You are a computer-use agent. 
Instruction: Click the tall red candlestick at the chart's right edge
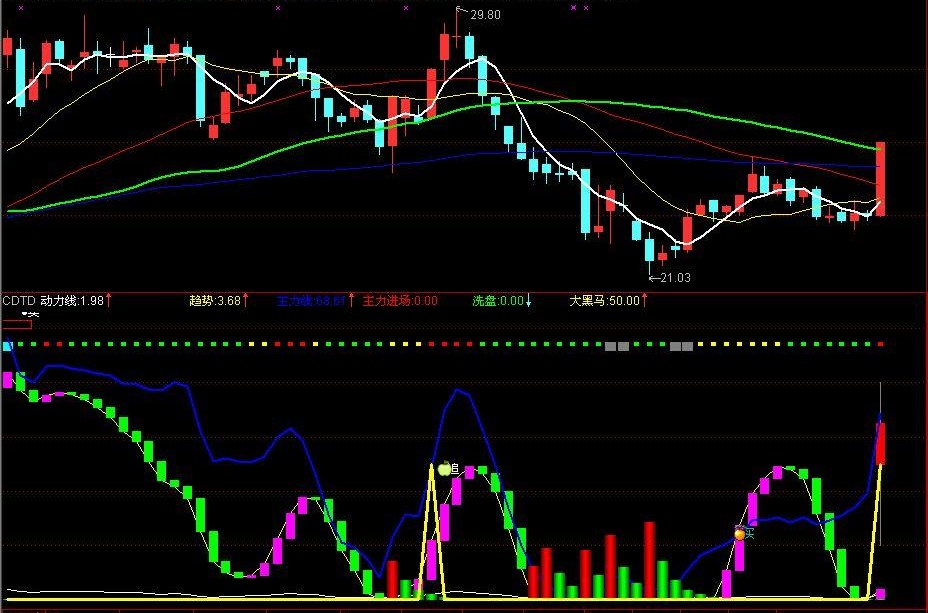880,179
